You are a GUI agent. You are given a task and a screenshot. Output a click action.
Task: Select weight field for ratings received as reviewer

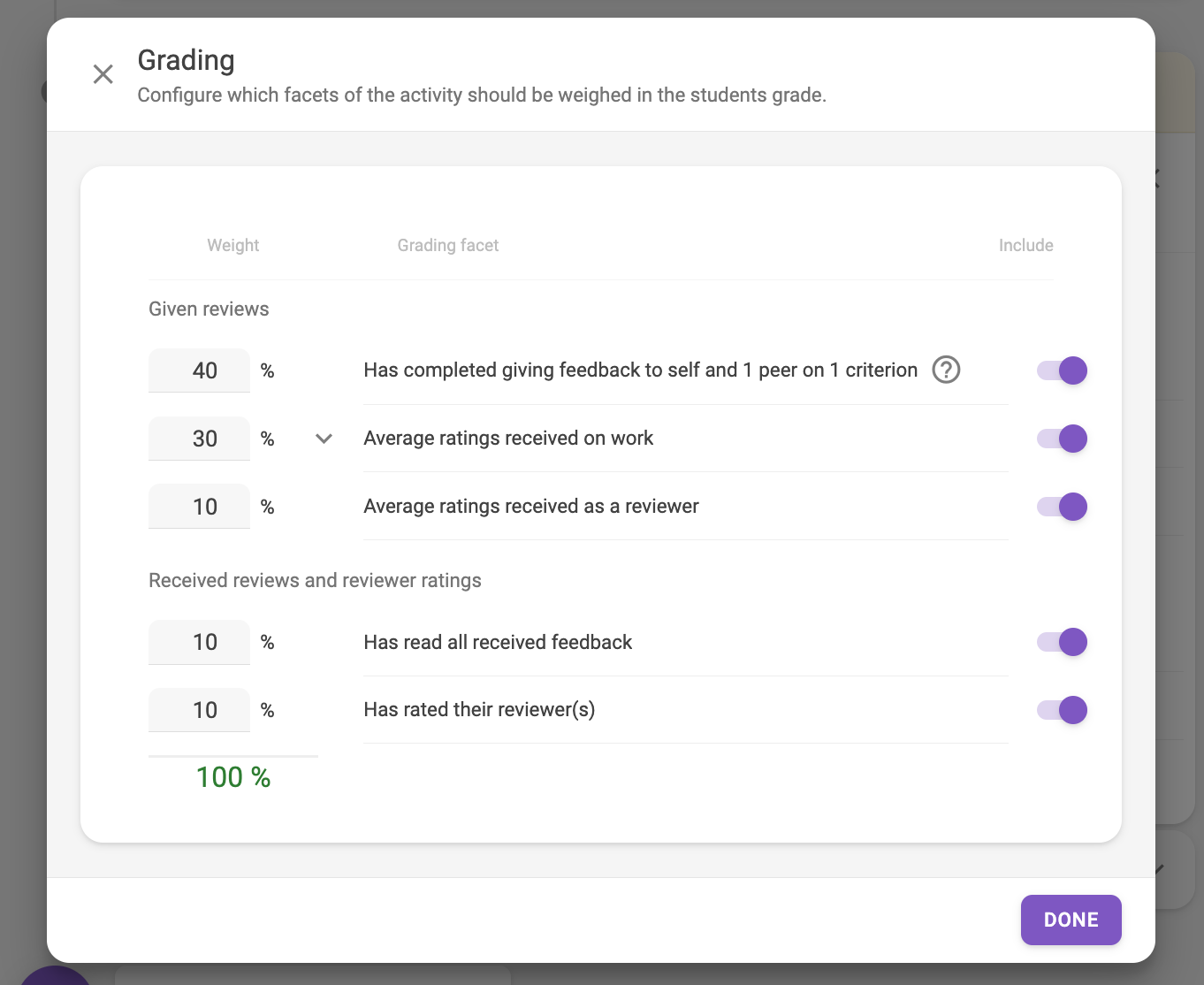199,507
